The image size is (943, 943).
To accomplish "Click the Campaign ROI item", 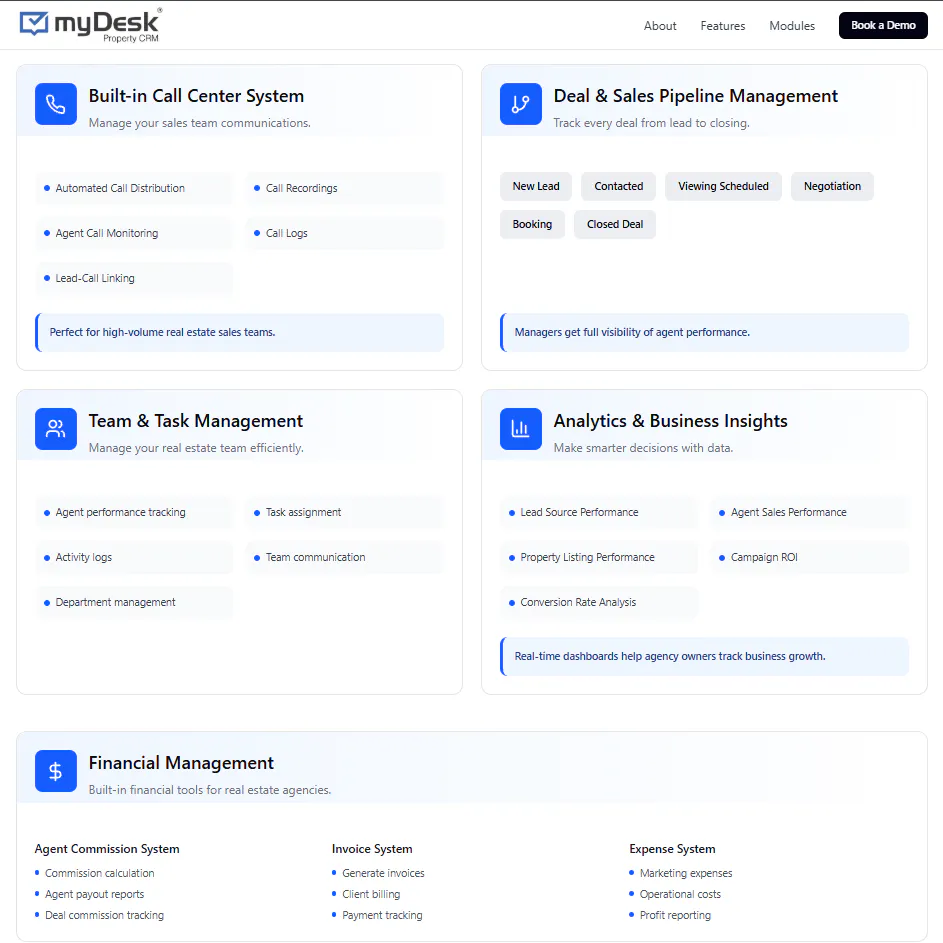I will 809,558.
